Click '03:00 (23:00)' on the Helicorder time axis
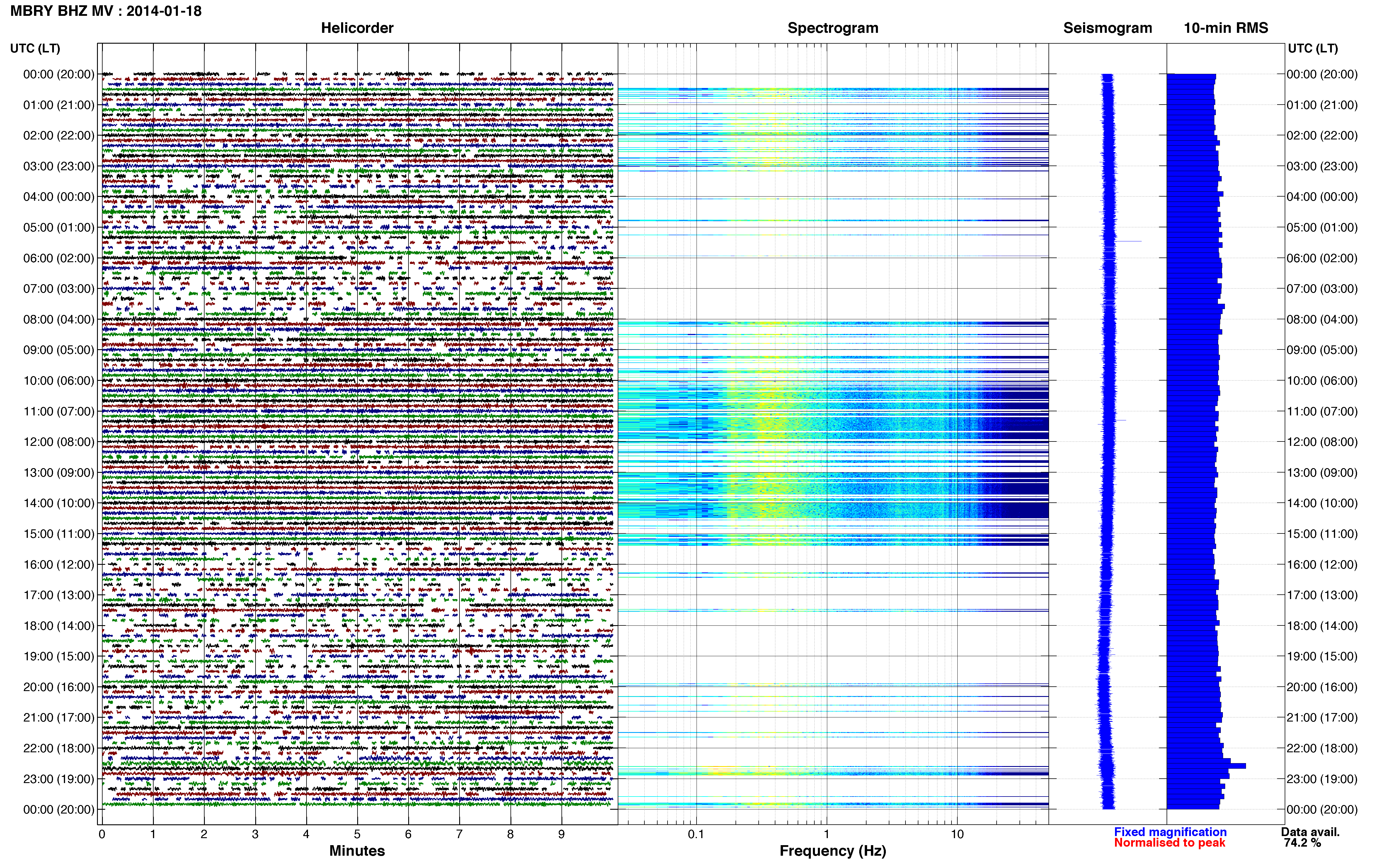 coord(59,166)
